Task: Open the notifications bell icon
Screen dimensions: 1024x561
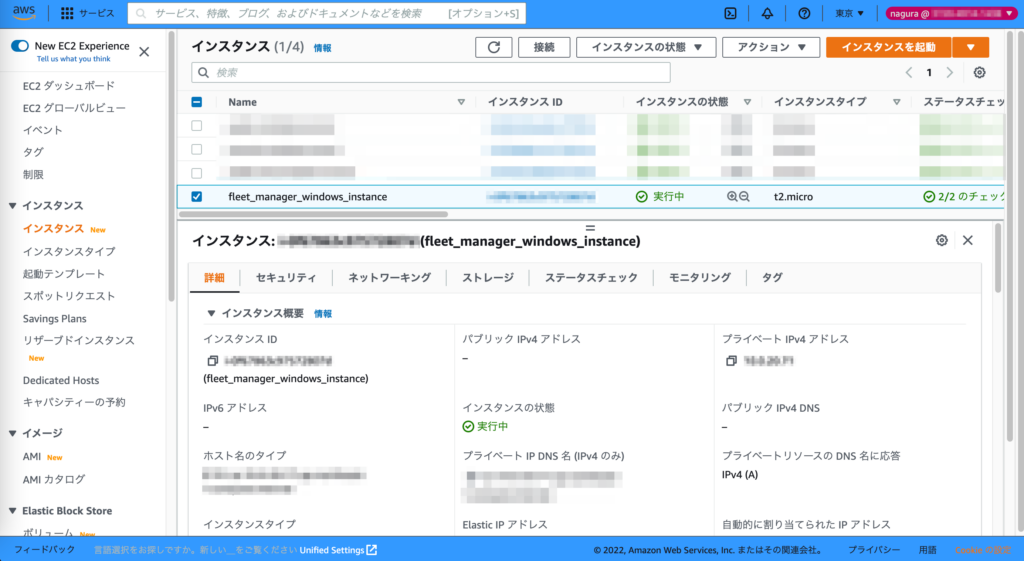Action: (x=767, y=13)
